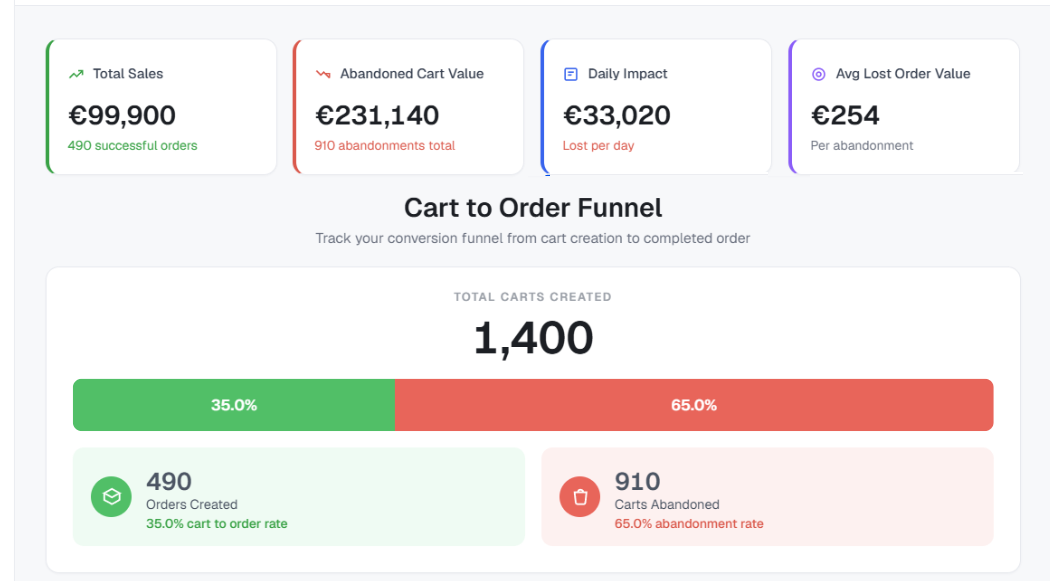Click the 1,400 total carts number
This screenshot has height=581, width=1050.
[533, 337]
